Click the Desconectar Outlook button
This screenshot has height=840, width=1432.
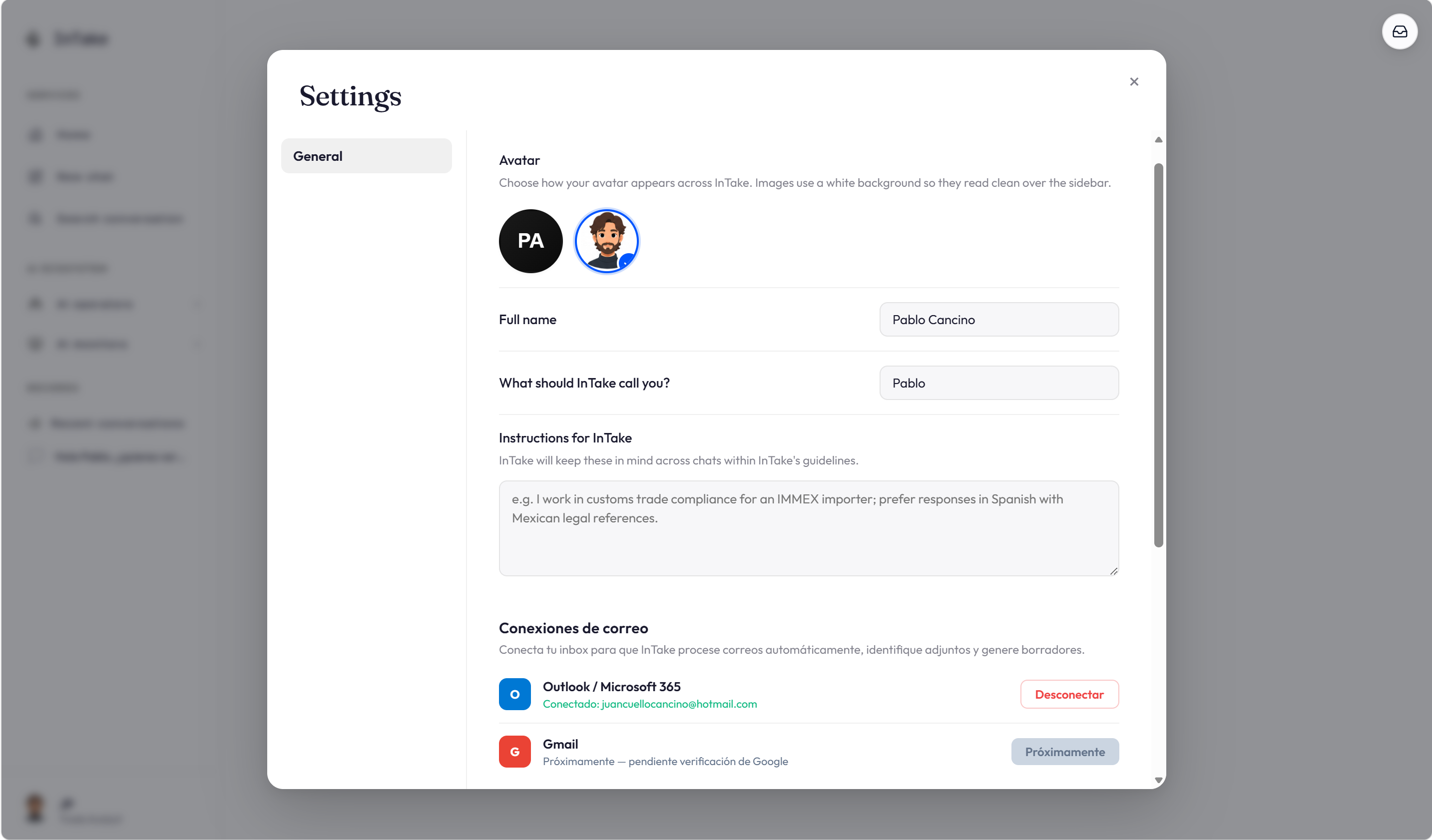tap(1069, 695)
